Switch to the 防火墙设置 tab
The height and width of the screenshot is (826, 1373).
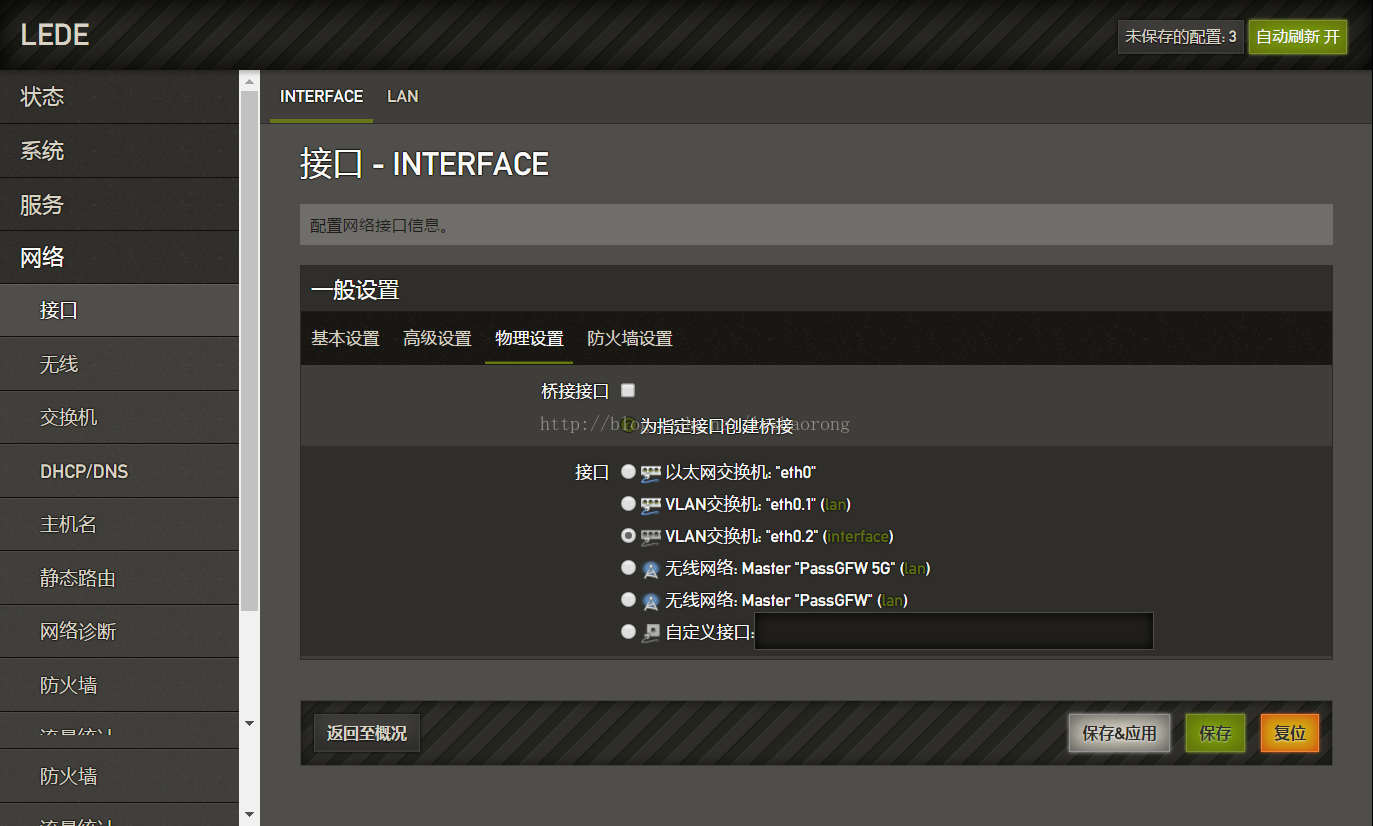coord(630,338)
